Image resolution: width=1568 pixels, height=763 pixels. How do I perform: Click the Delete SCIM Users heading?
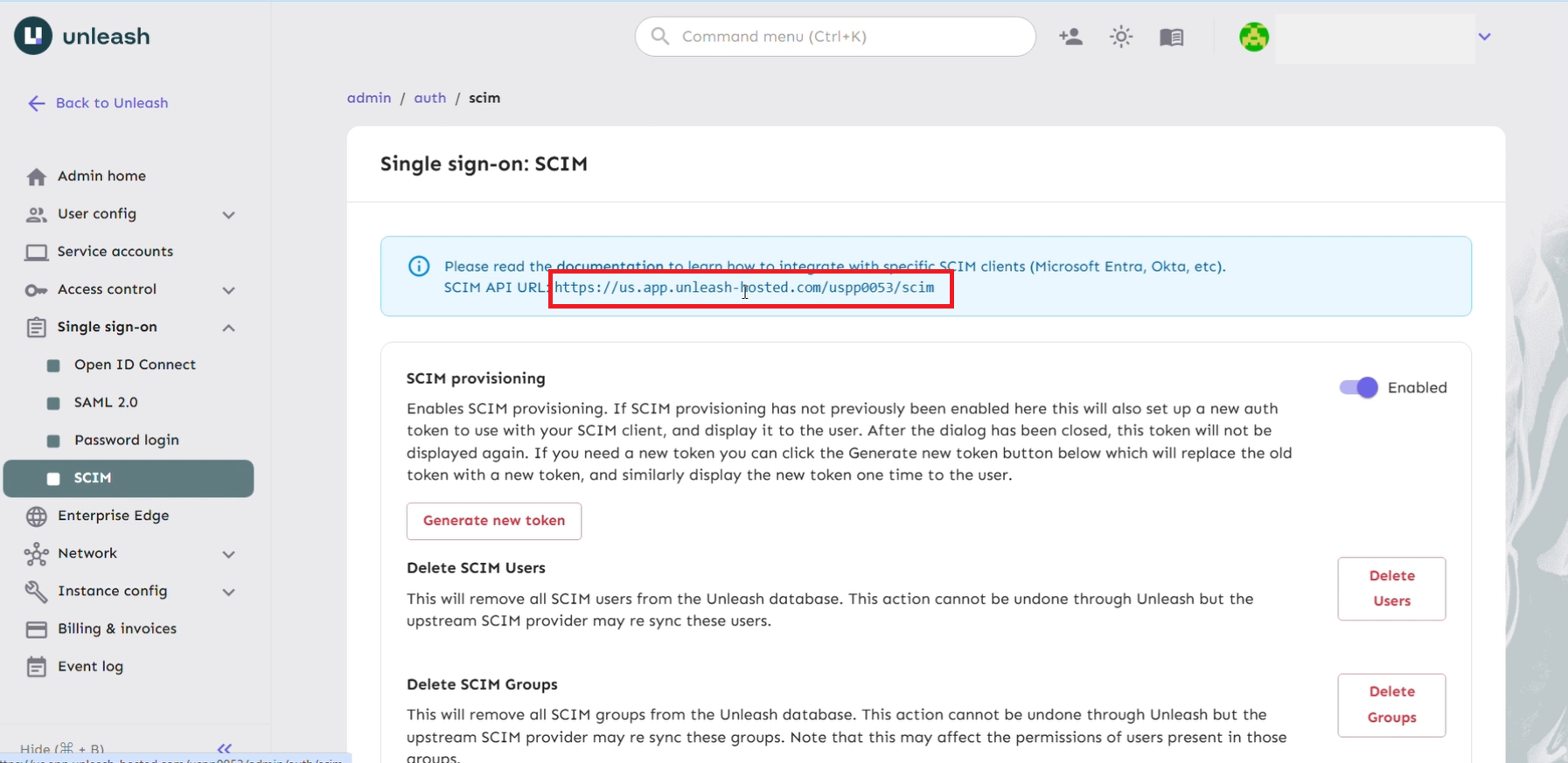click(476, 568)
